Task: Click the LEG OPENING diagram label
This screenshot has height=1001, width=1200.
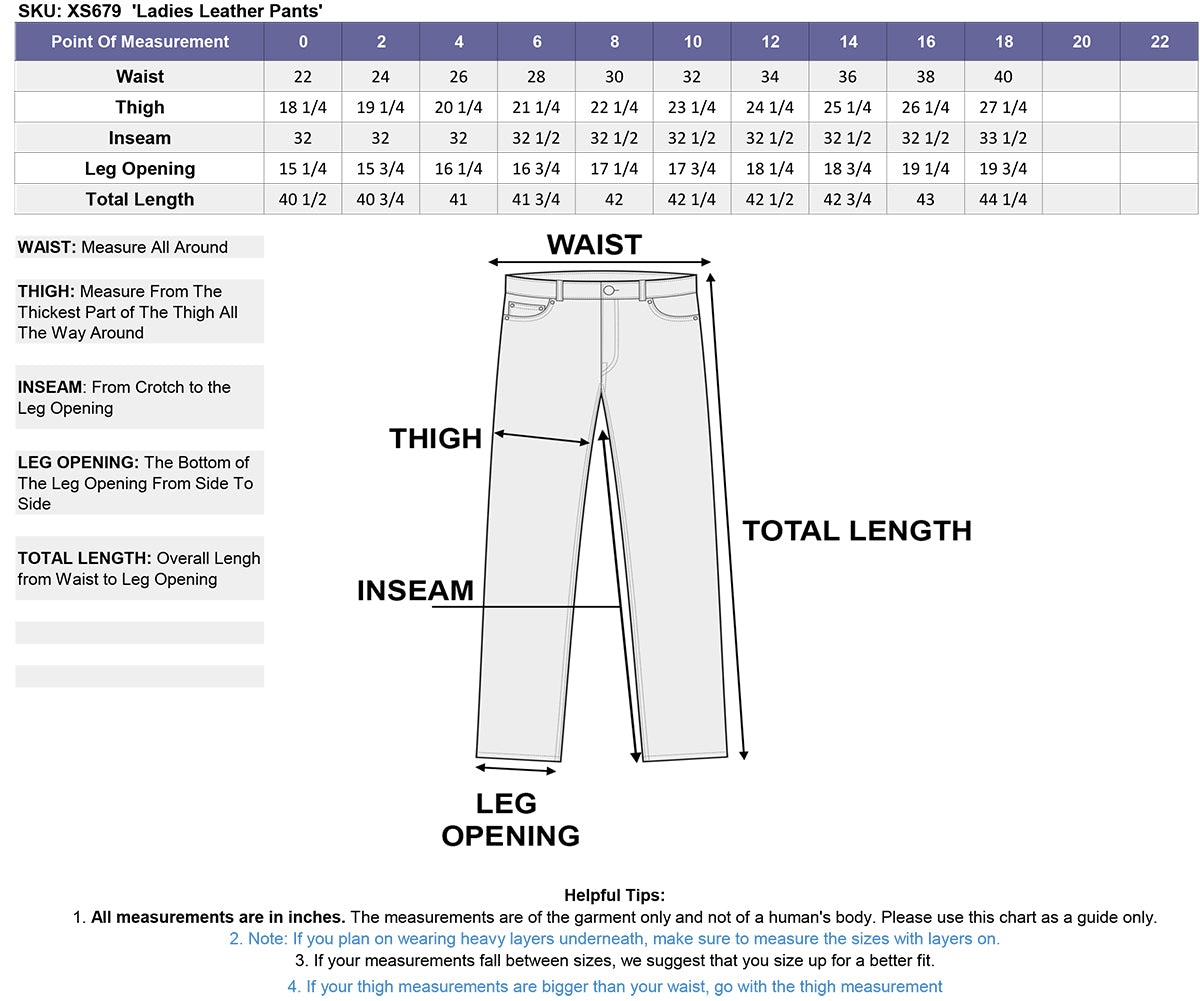Action: [x=510, y=819]
